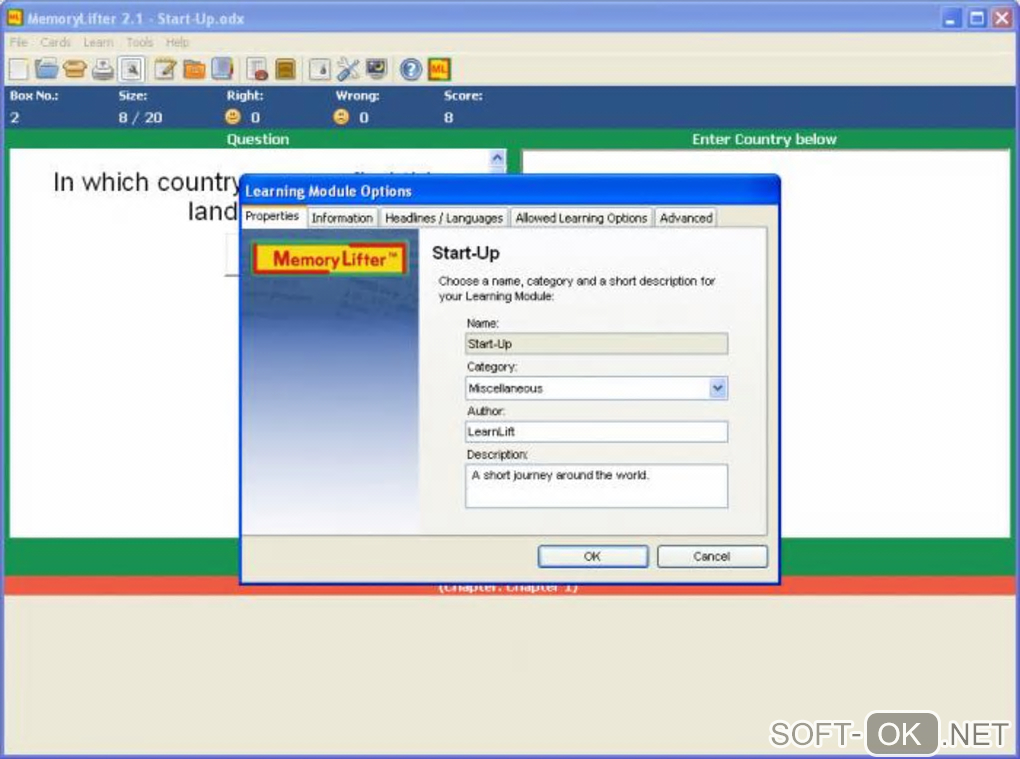1020x759 pixels.
Task: Dismiss the dialog with Cancel
Action: click(712, 557)
